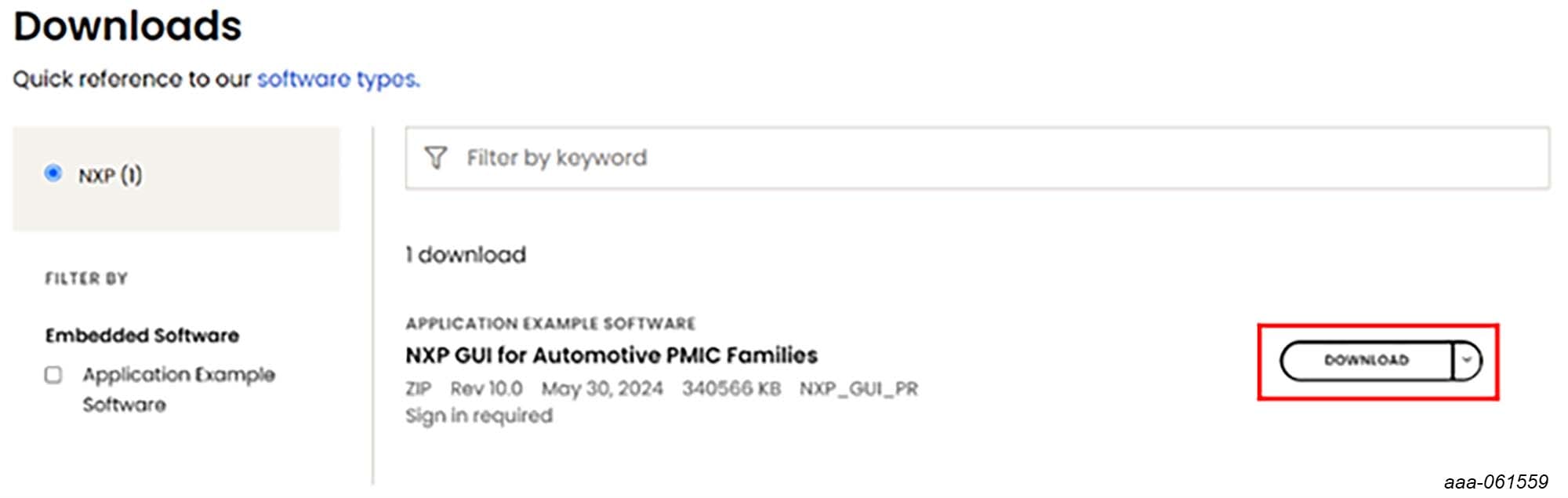Click the ZIP file type label

419,387
